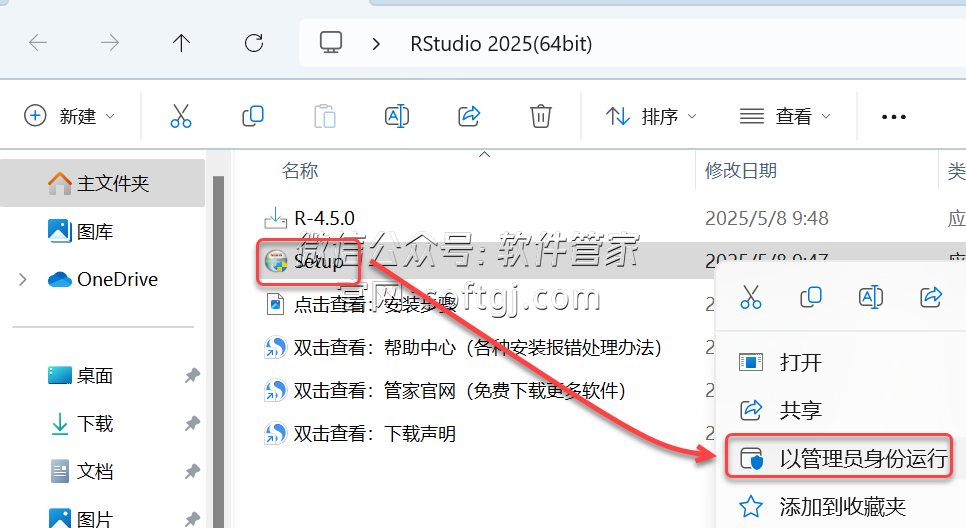Click RStudio 2025(64bit) in address bar
This screenshot has width=966, height=528.
[501, 44]
